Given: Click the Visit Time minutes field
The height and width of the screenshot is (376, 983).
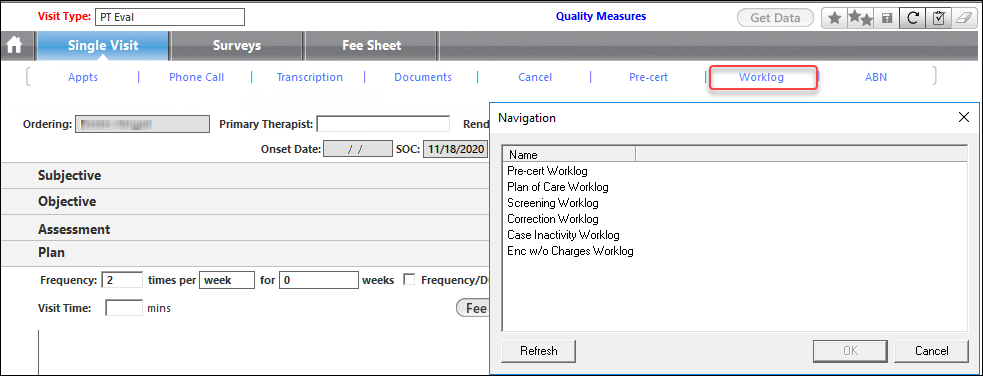Looking at the screenshot, I should tap(124, 308).
